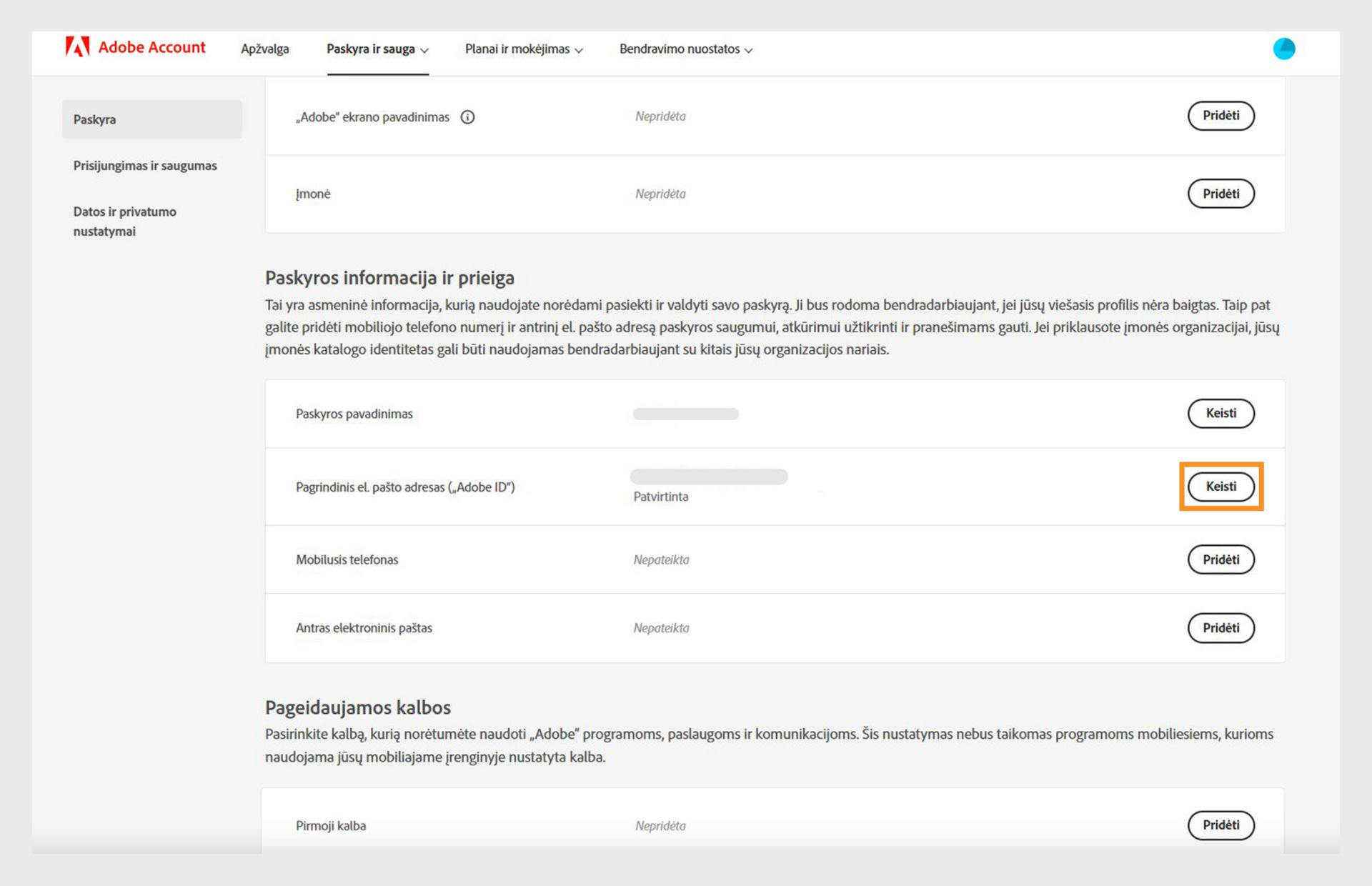Go to Prisijungimas ir saugumas
Image resolution: width=1372 pixels, height=886 pixels.
point(145,166)
